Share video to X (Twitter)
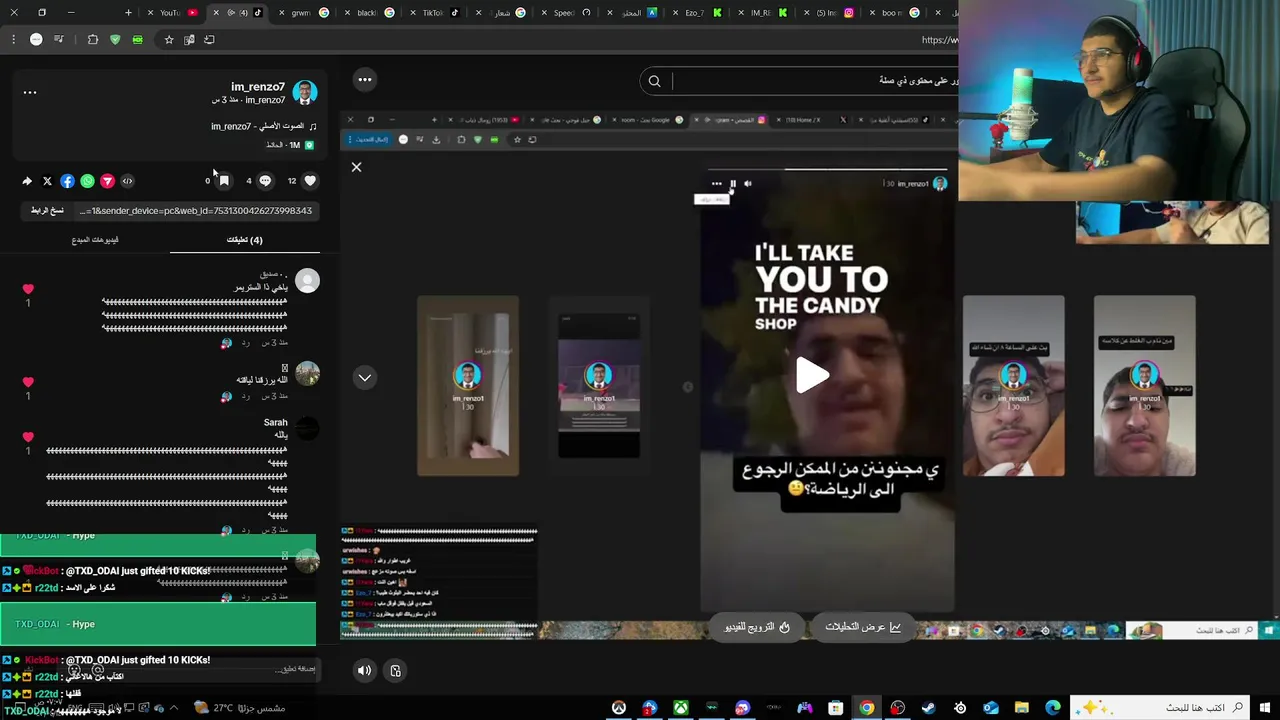 pyautogui.click(x=47, y=181)
